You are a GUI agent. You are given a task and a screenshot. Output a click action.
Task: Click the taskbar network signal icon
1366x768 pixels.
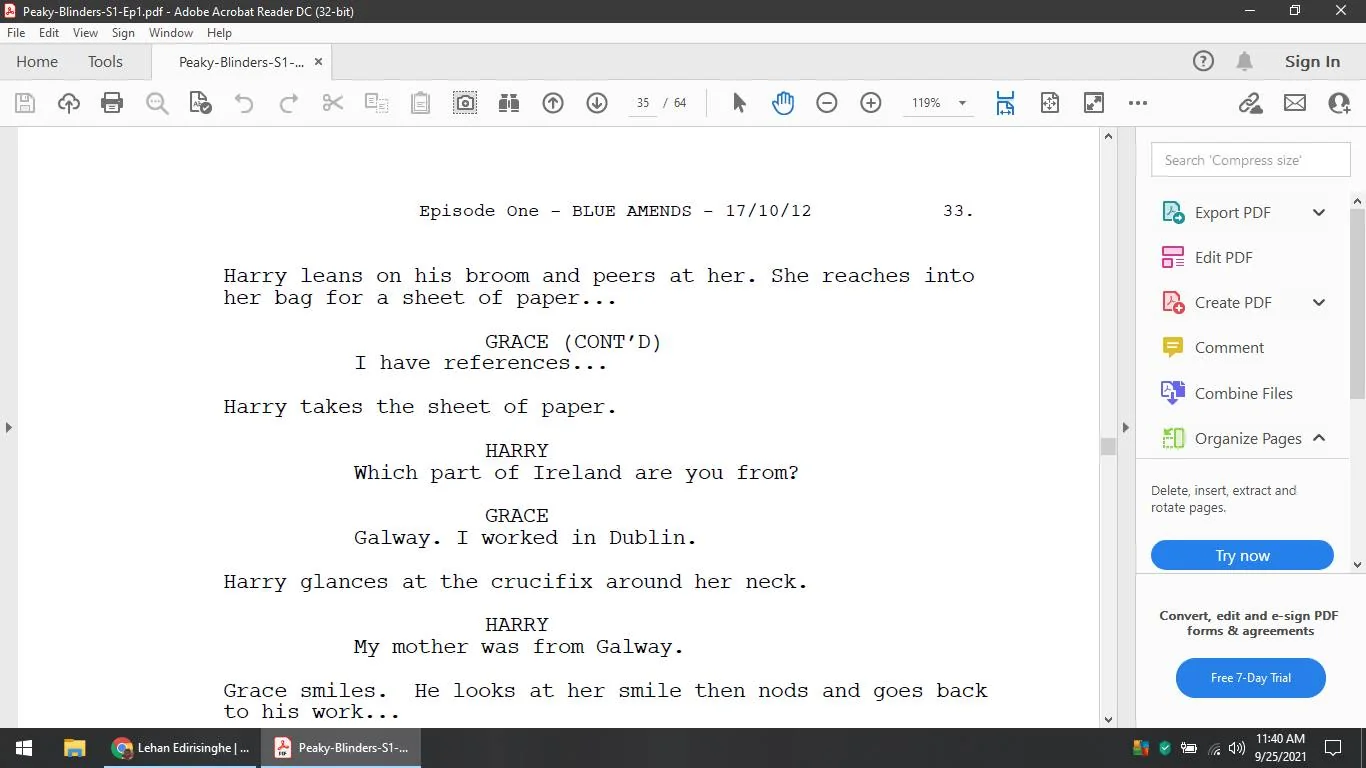[1214, 748]
